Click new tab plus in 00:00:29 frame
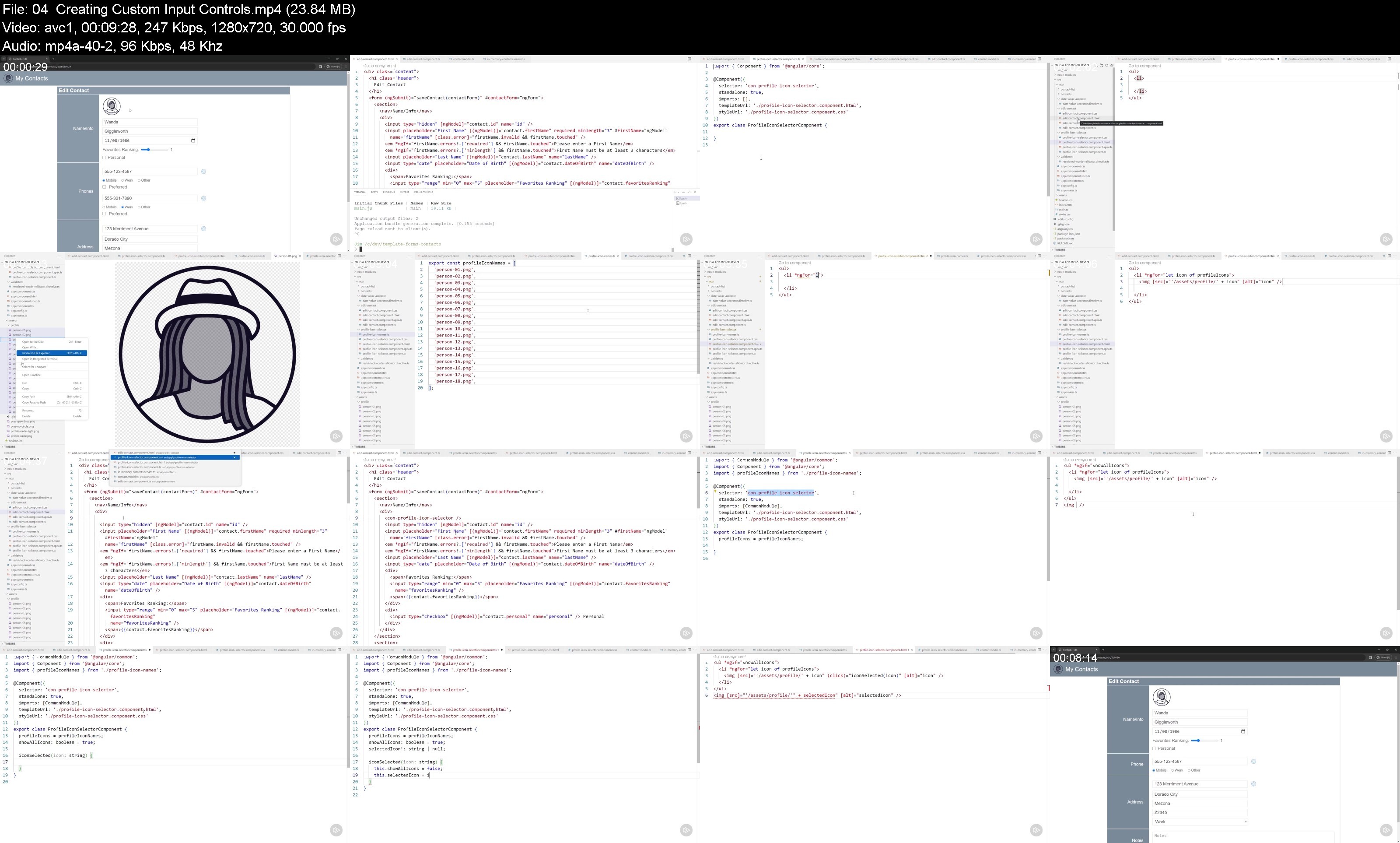 point(53,59)
